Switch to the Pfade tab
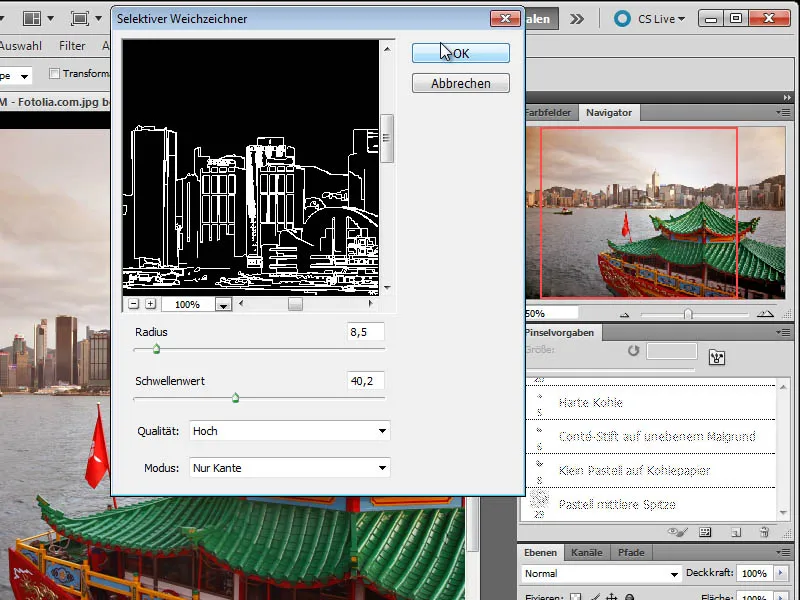800x600 pixels. click(x=631, y=553)
